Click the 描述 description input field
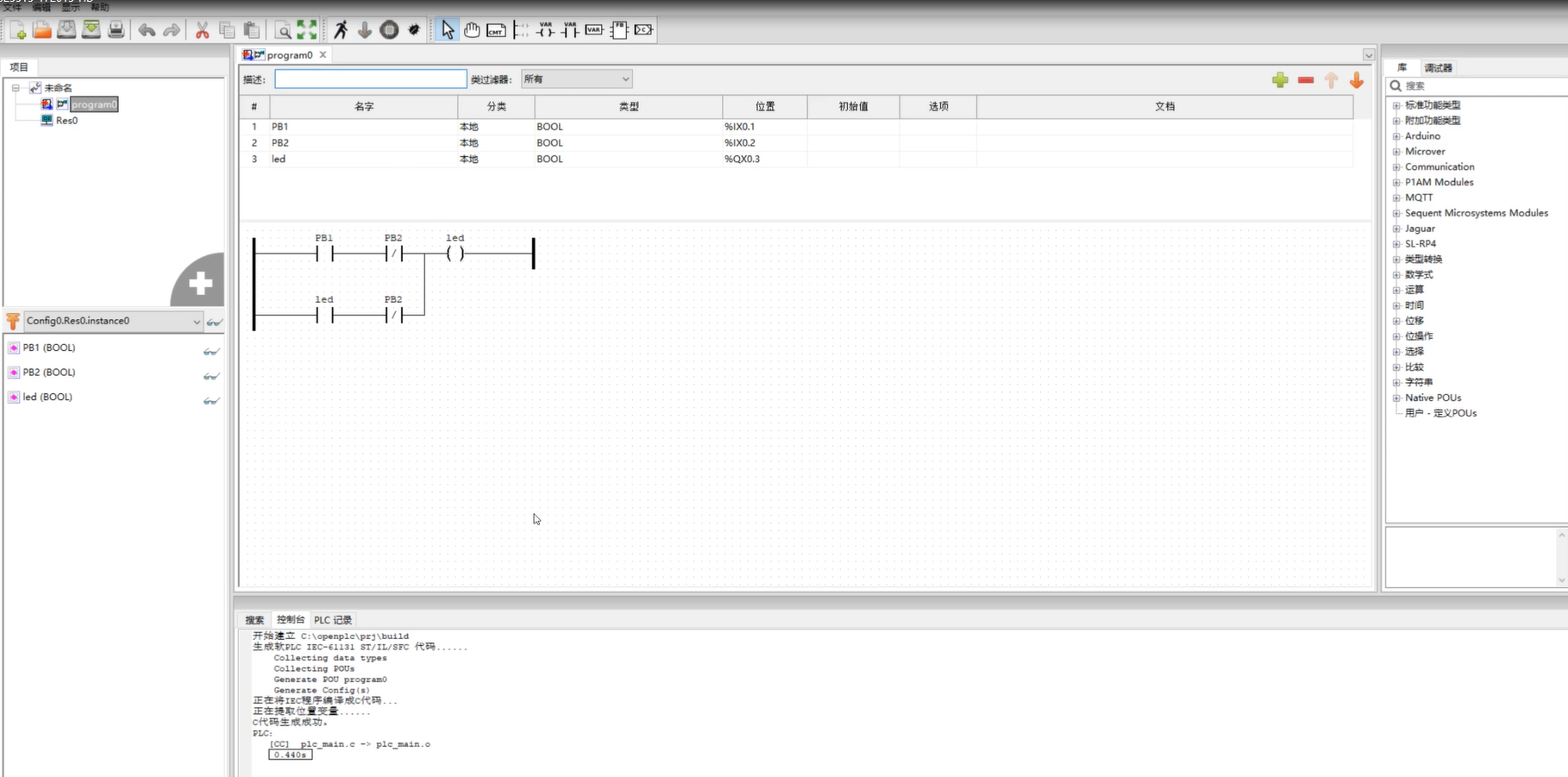Viewport: 1568px width, 777px height. [370, 79]
